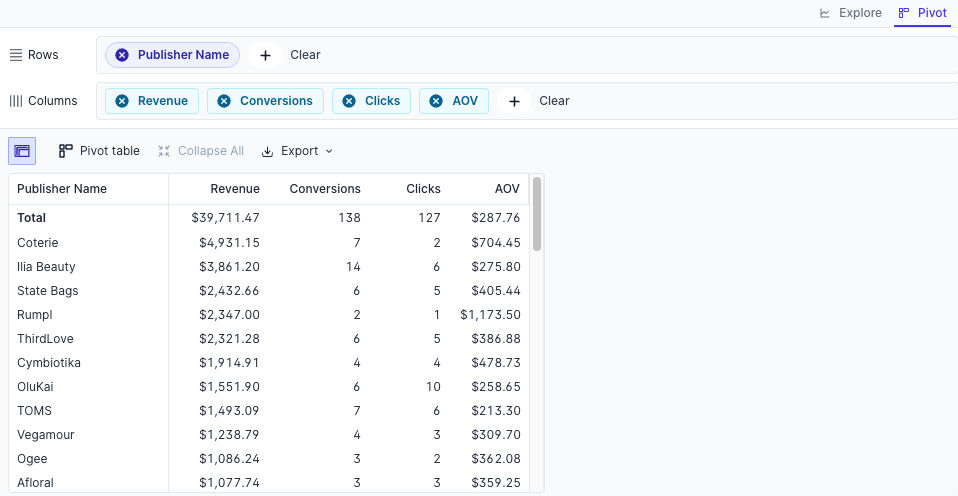Click TOMS revenue $1,493.09

click(229, 410)
